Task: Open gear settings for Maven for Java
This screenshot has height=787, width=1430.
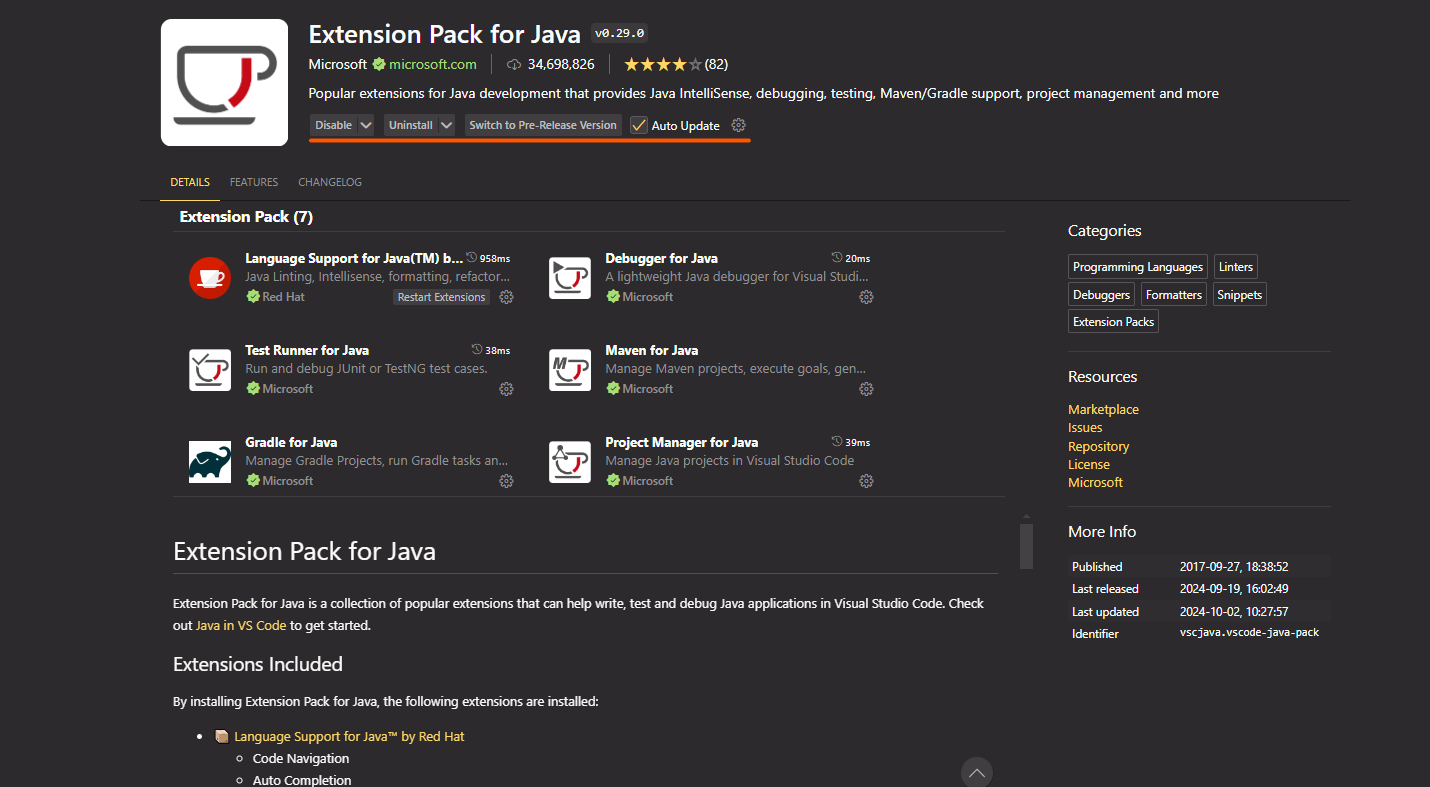Action: point(866,389)
